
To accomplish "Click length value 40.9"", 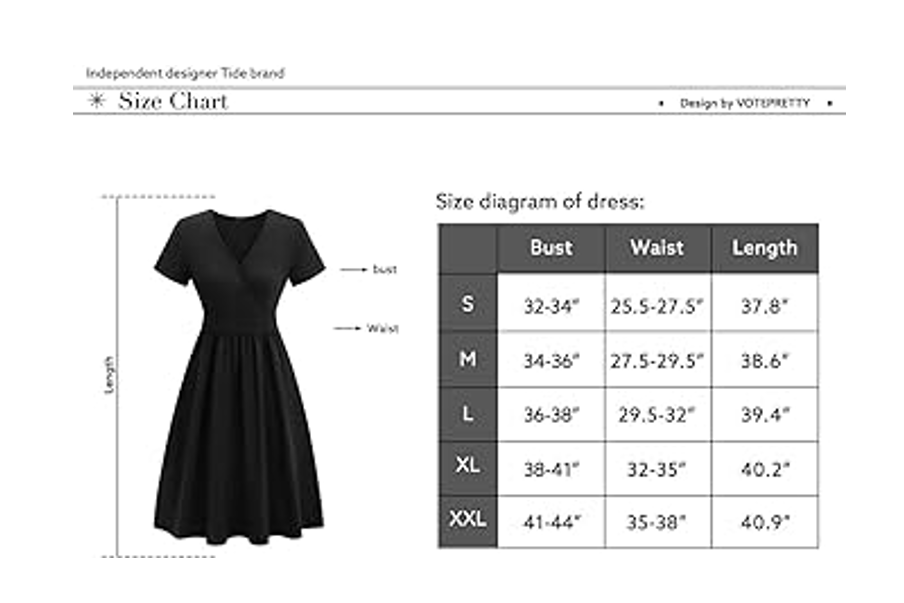I will (x=765, y=522).
